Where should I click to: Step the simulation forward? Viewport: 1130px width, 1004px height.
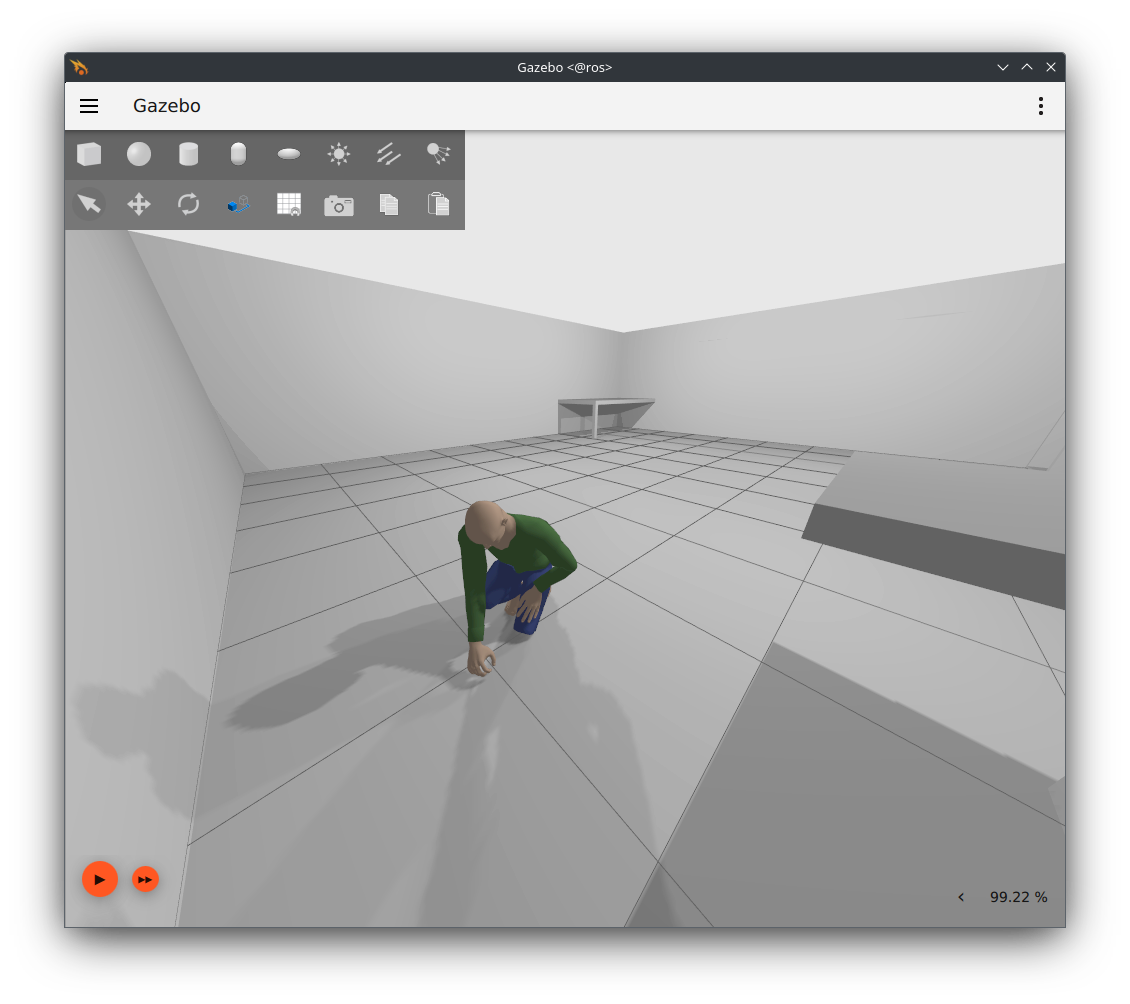point(146,880)
